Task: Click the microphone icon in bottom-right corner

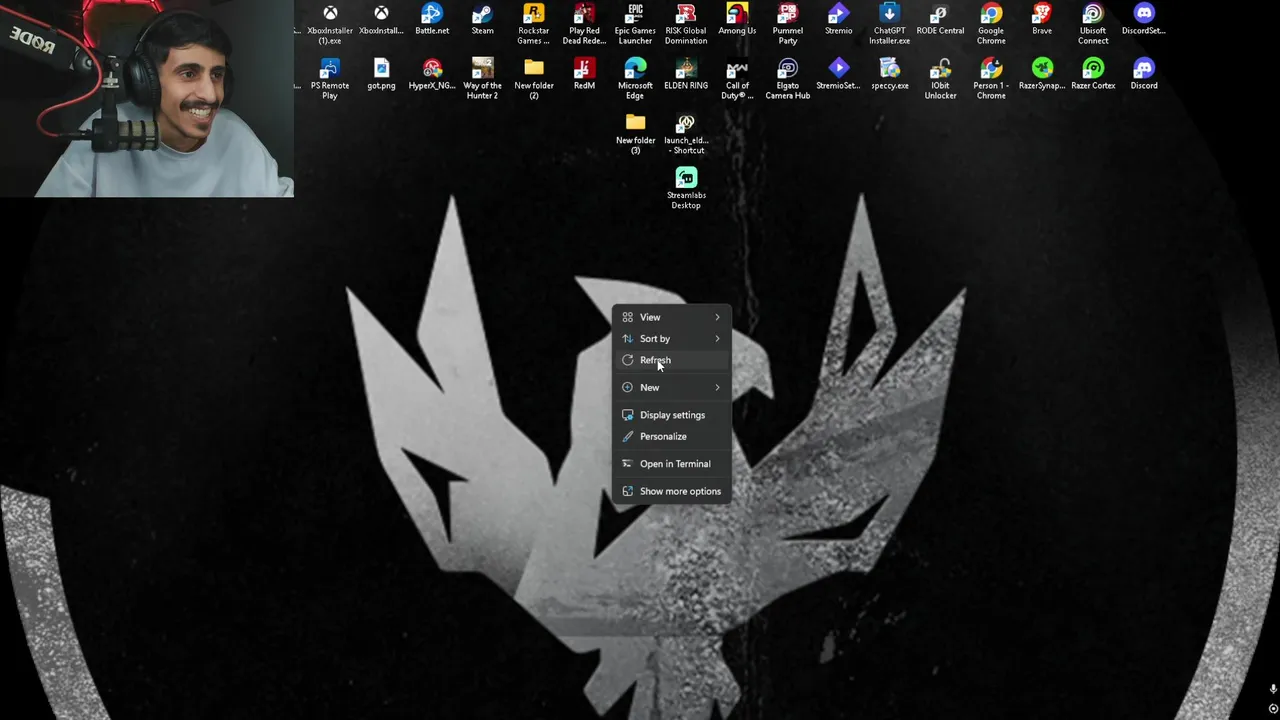Action: [1272, 689]
